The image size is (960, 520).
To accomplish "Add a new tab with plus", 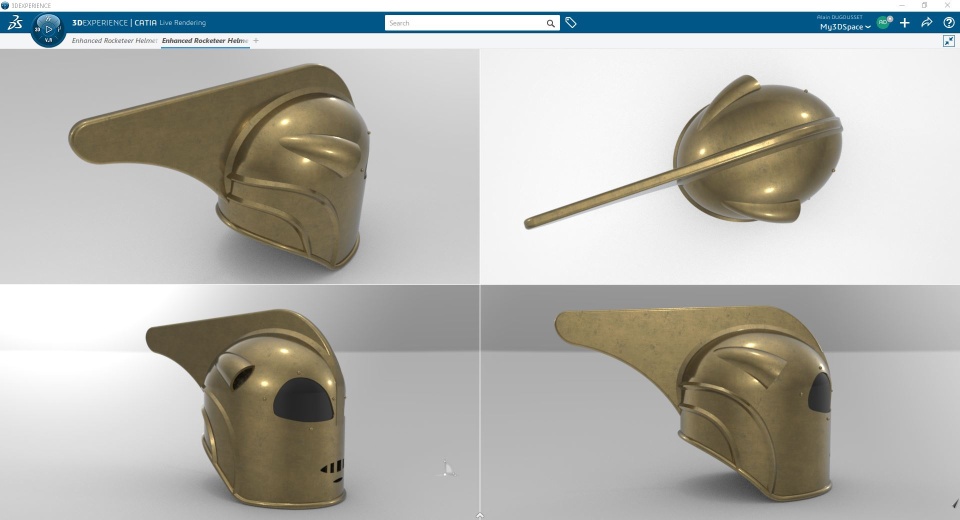I will pyautogui.click(x=256, y=40).
